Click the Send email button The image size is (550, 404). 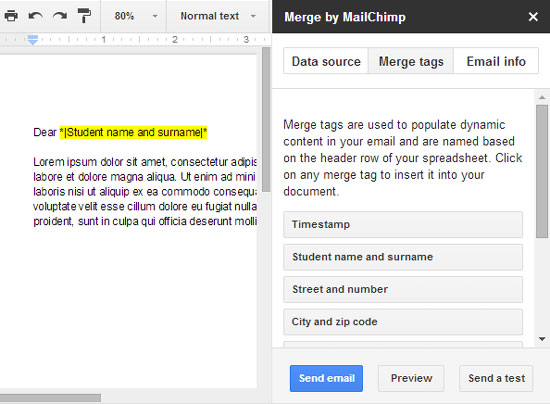(326, 378)
